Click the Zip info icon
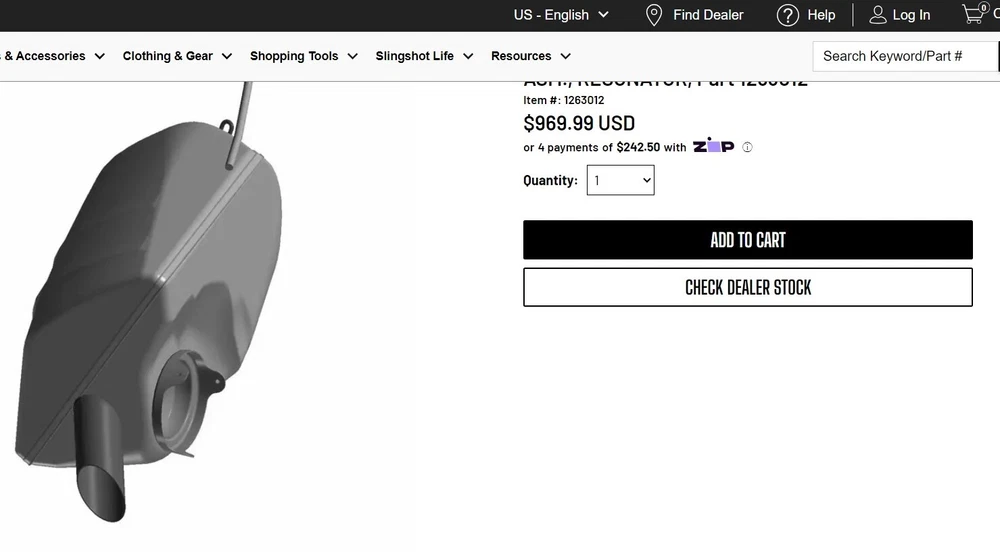The width and height of the screenshot is (1000, 552). click(747, 147)
